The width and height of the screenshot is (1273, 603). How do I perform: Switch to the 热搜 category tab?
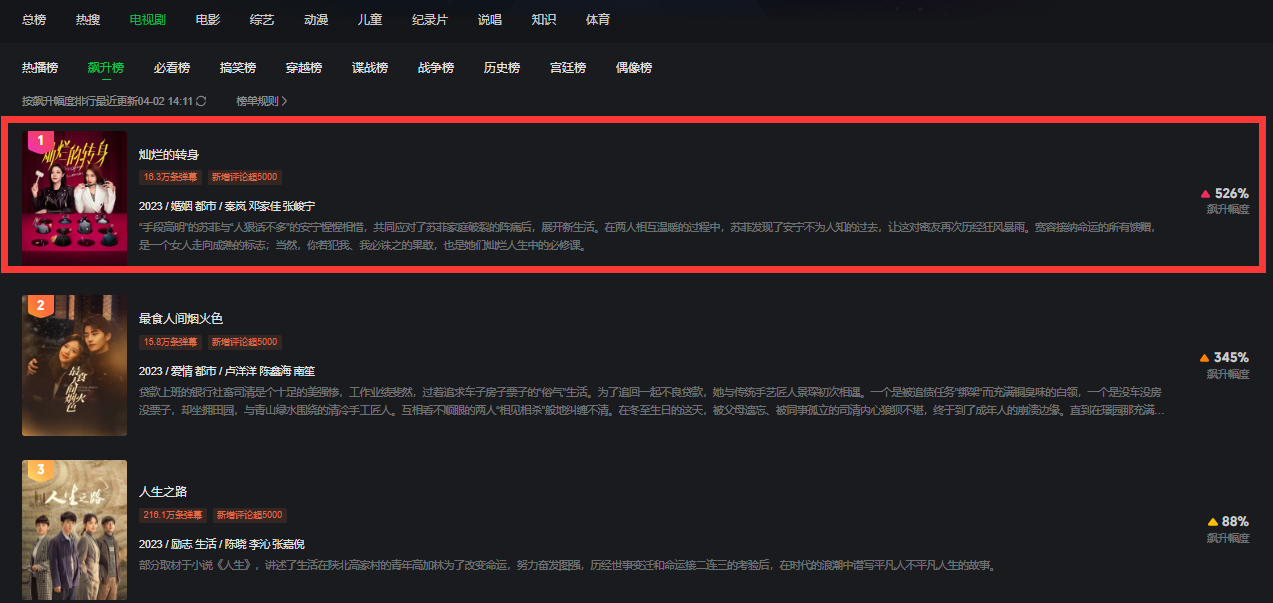point(87,20)
